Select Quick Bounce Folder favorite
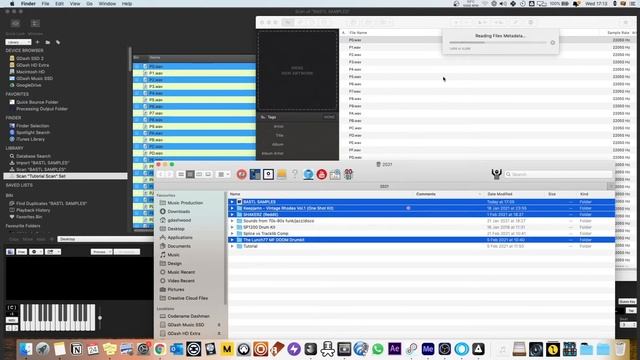Screen dimensions: 640x360 tap(37, 102)
